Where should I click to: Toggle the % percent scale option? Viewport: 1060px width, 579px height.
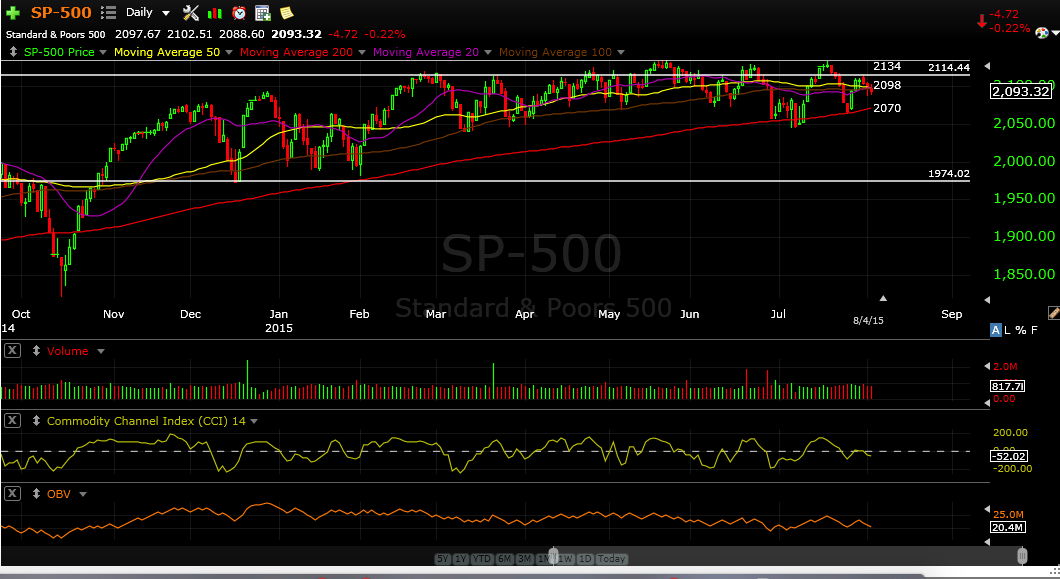1020,330
